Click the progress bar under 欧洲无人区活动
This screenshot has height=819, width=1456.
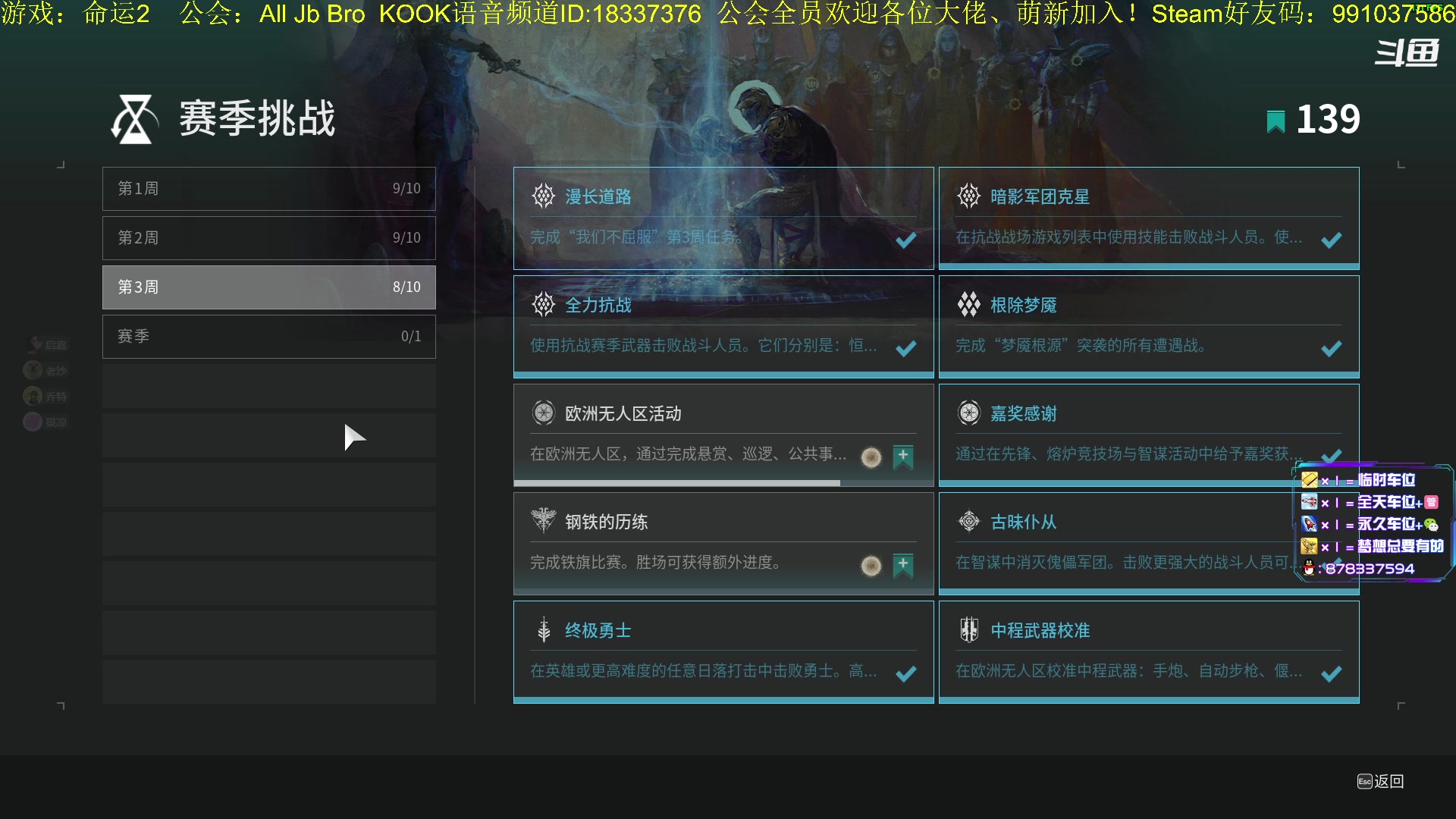point(723,483)
